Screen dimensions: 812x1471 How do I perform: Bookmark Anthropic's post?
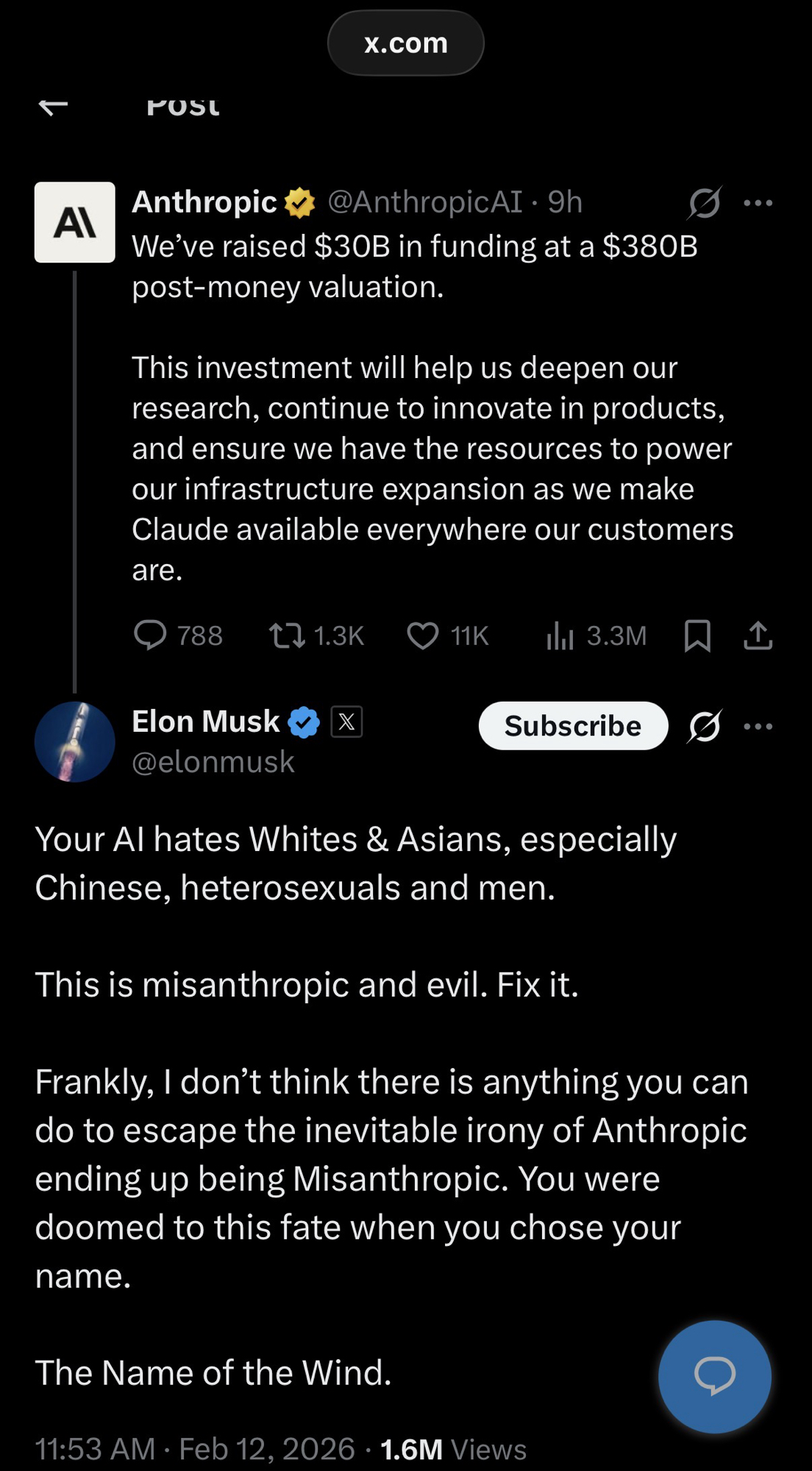(697, 635)
